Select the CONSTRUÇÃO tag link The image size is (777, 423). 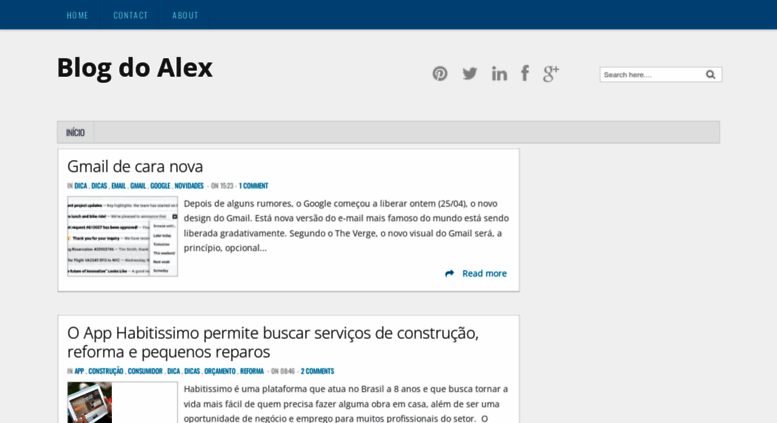point(106,371)
